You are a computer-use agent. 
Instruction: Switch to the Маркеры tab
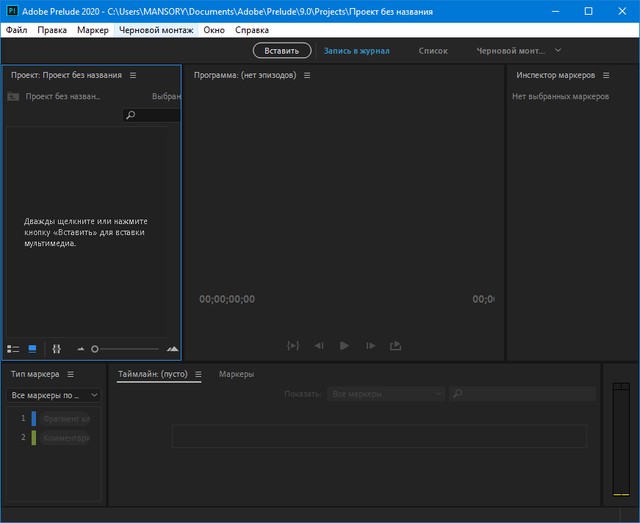pos(236,374)
